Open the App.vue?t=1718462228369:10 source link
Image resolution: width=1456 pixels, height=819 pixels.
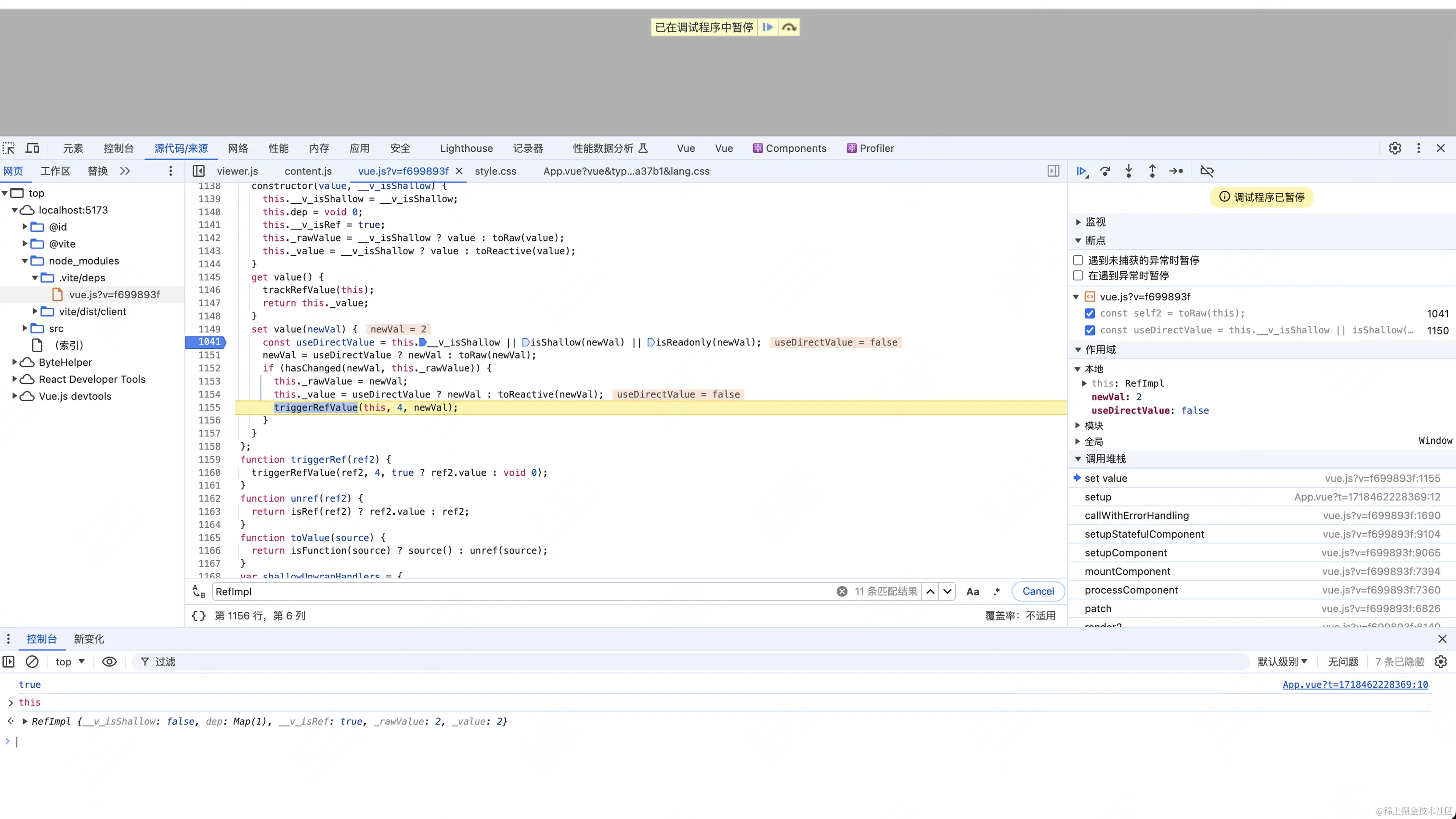click(1355, 685)
